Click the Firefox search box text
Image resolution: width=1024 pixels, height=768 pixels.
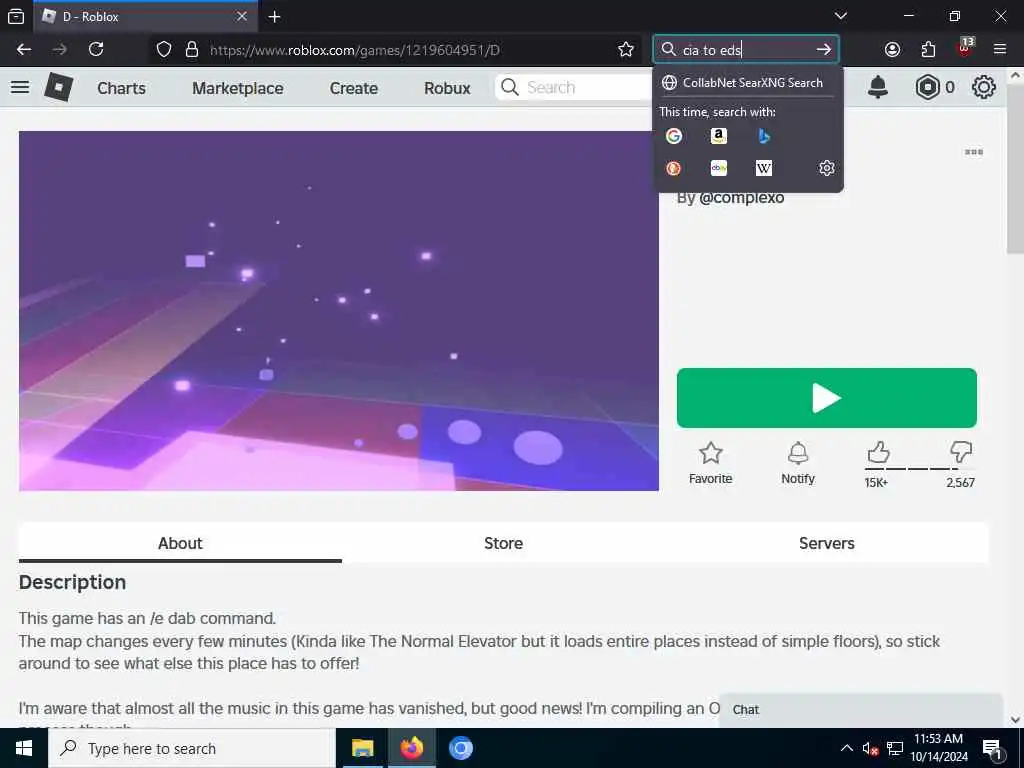coord(712,50)
